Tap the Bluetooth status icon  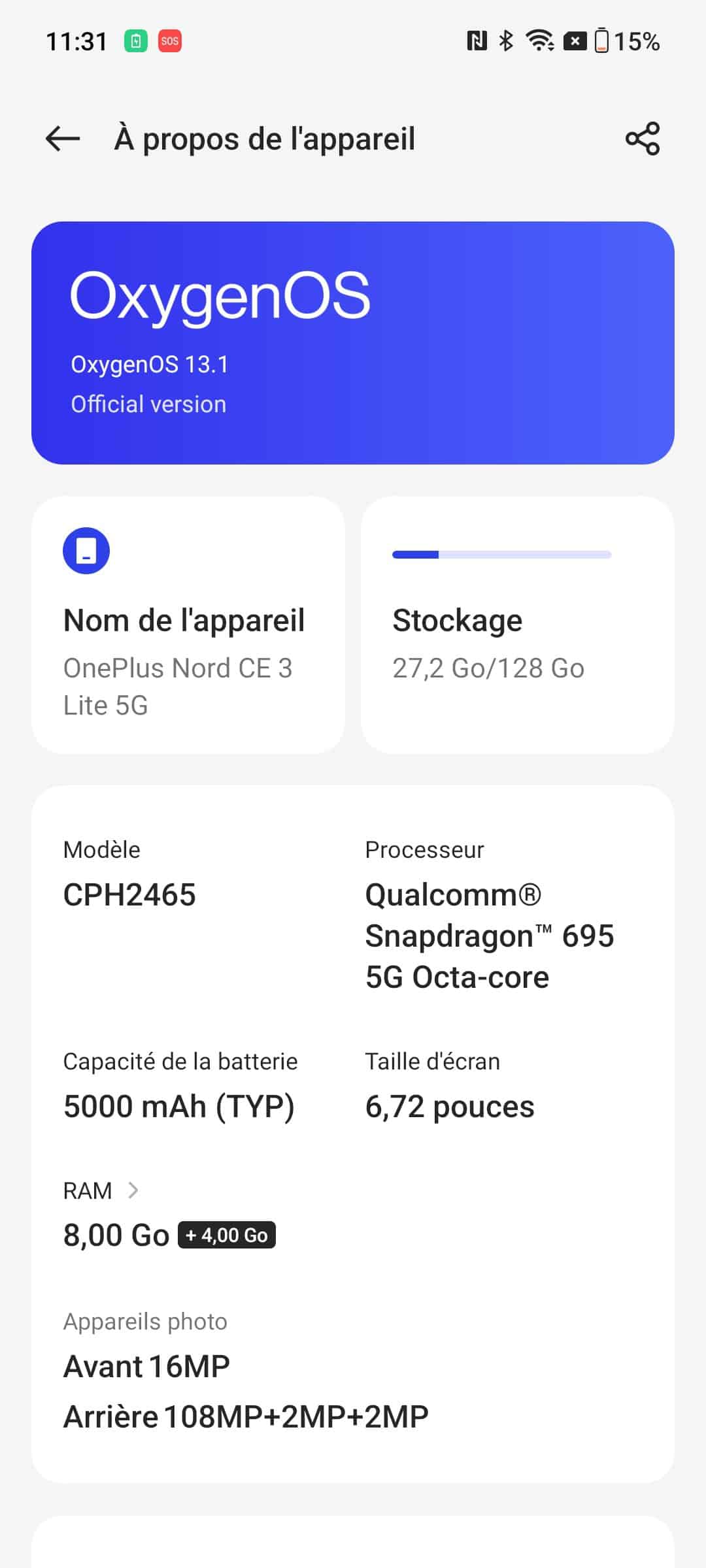pos(506,41)
